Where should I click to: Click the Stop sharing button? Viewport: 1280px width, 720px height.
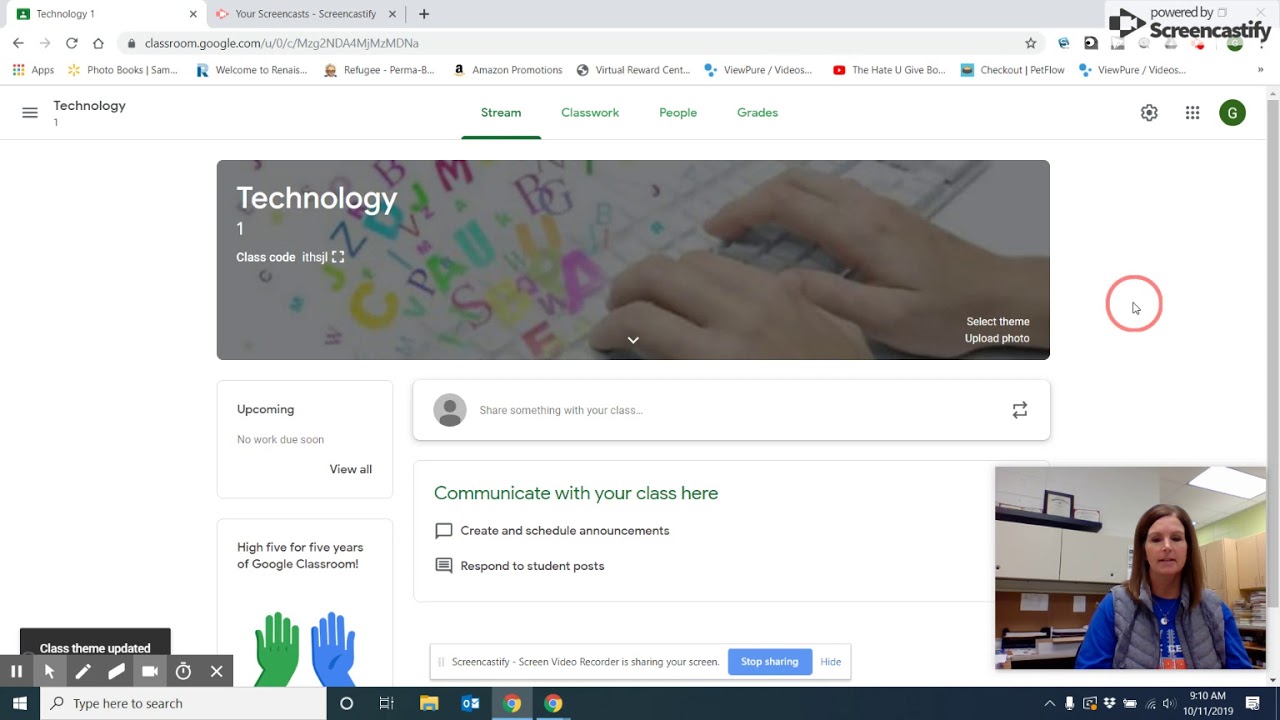click(769, 662)
